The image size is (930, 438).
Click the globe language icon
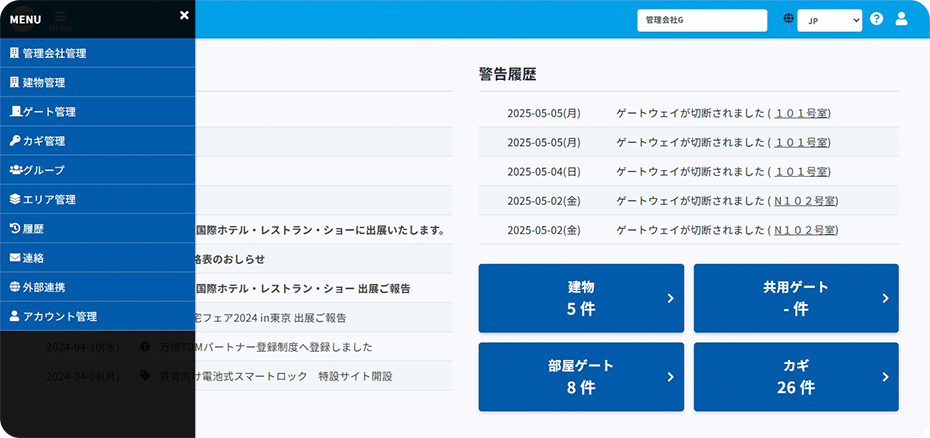[789, 19]
